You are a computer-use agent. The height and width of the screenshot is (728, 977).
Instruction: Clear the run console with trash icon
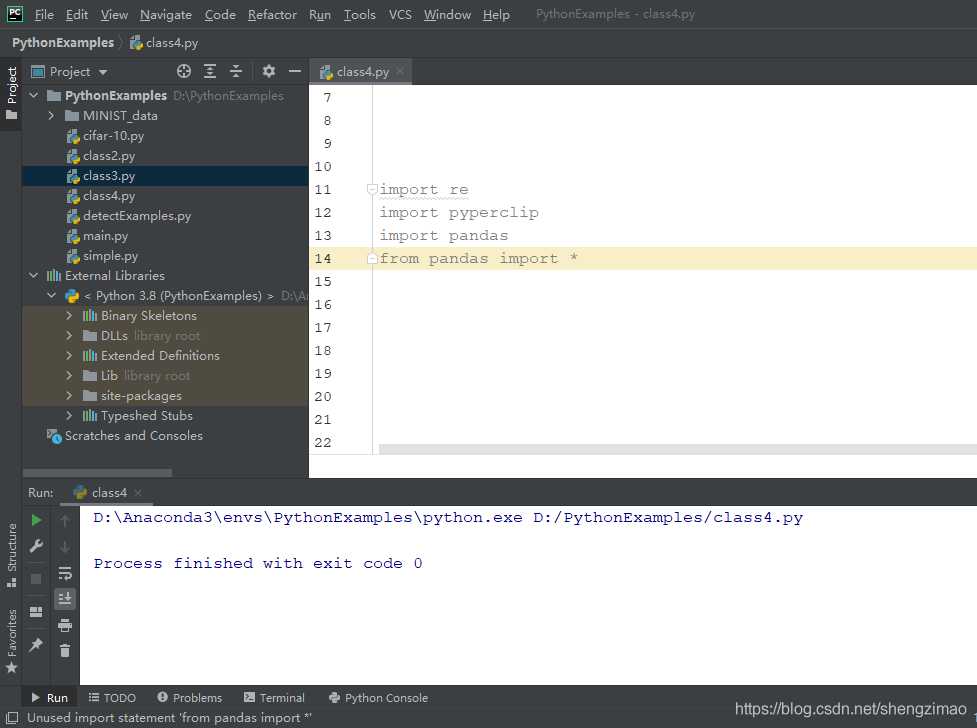click(x=65, y=650)
